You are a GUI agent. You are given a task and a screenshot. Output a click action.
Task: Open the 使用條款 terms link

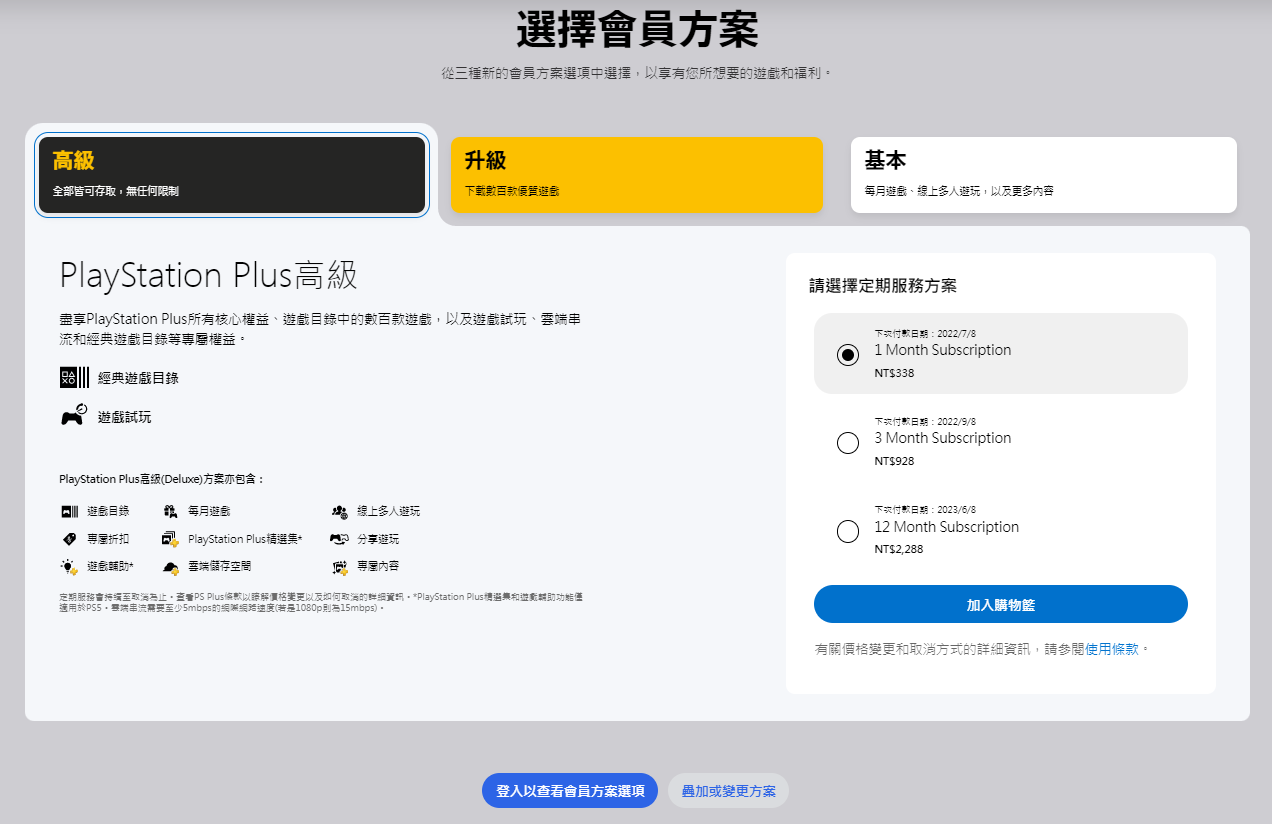click(1112, 649)
